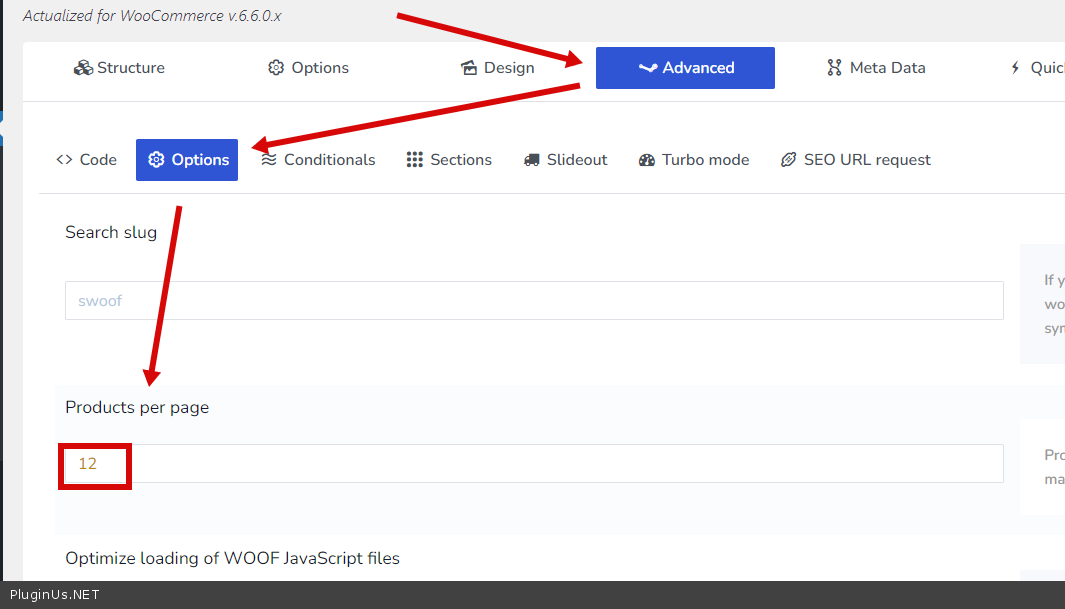Click the wavy lines Conditionals icon

(x=269, y=160)
